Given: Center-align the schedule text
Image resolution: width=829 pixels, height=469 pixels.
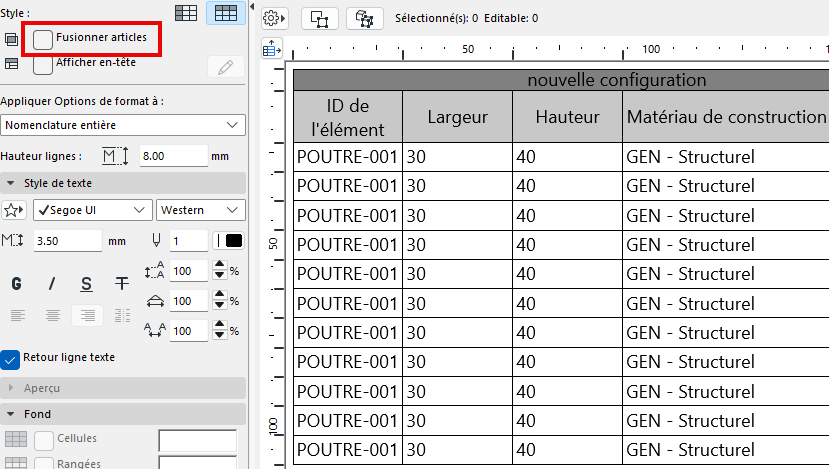Looking at the screenshot, I should (x=52, y=315).
